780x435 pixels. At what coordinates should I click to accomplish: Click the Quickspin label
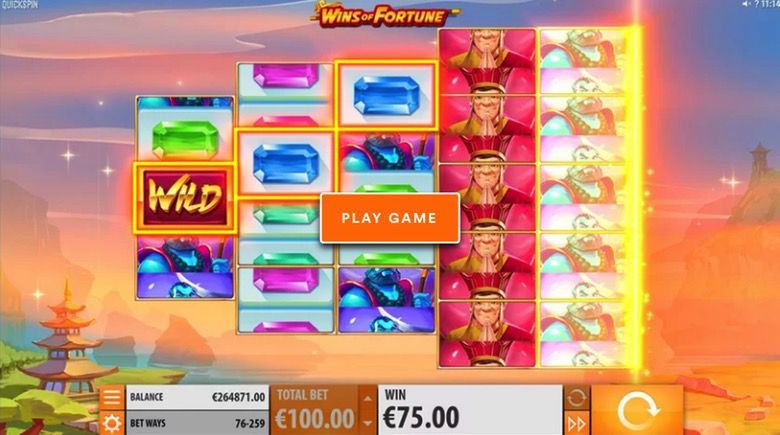(x=19, y=5)
